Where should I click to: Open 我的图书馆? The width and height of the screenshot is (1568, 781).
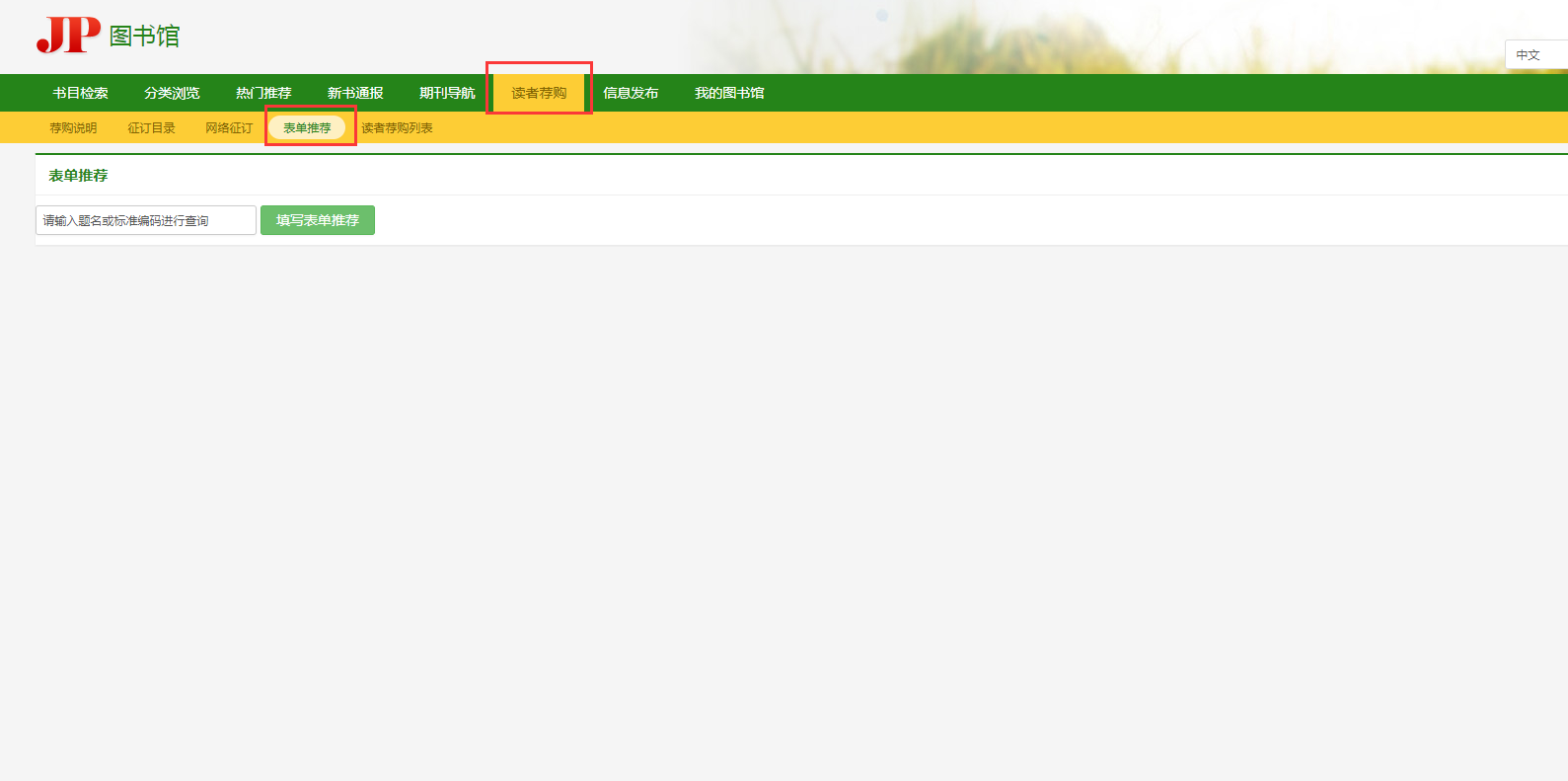[729, 93]
